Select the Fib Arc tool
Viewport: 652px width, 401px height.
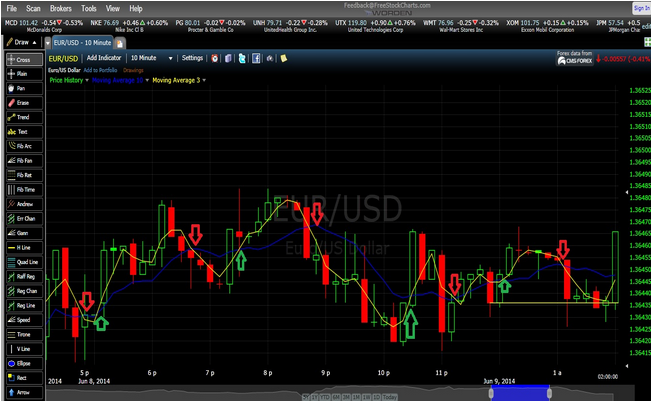[x=25, y=146]
